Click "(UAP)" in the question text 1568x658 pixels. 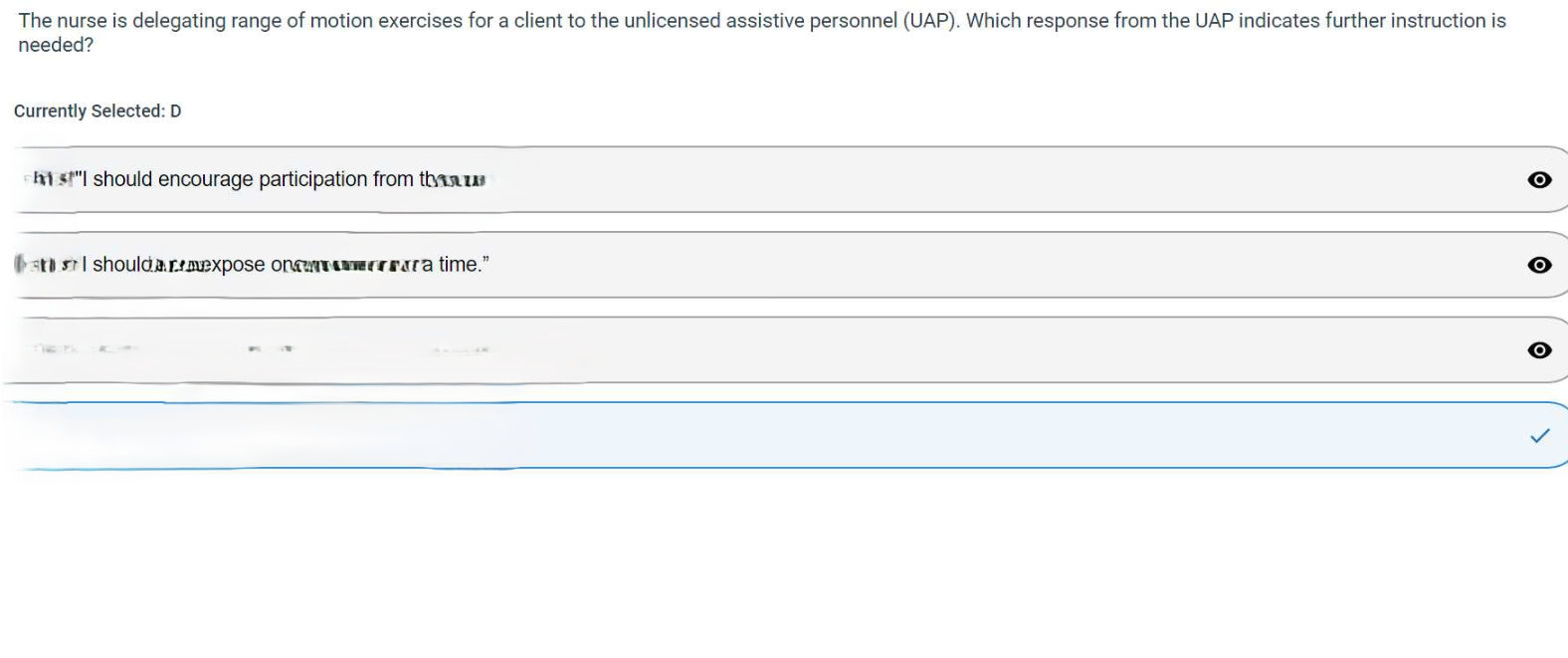(929, 21)
